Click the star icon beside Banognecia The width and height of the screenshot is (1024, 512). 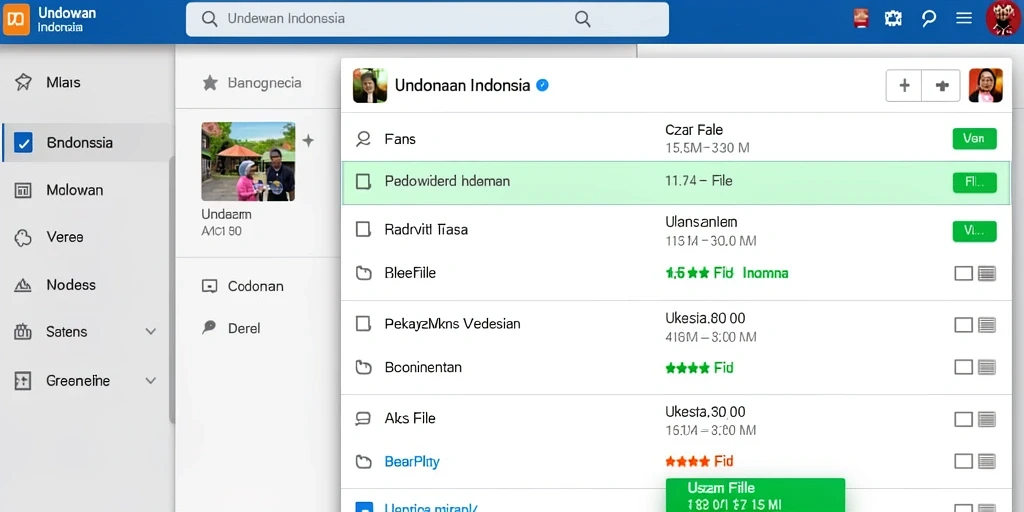click(210, 83)
